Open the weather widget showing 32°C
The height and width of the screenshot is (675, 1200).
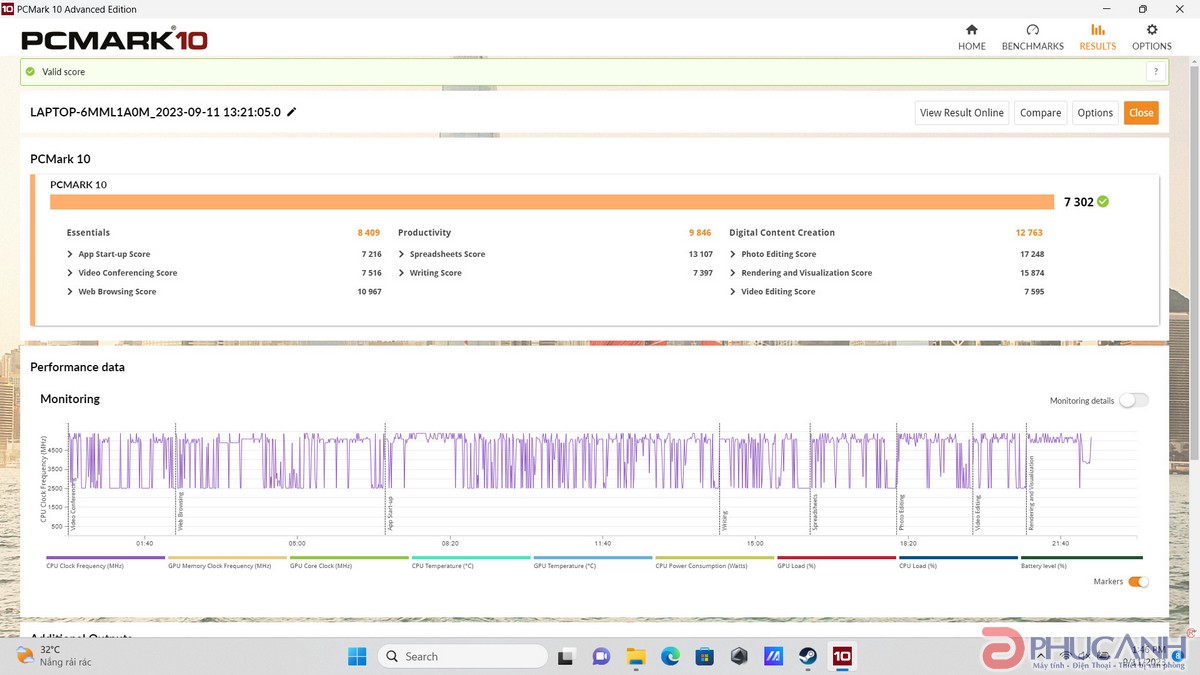(55, 655)
